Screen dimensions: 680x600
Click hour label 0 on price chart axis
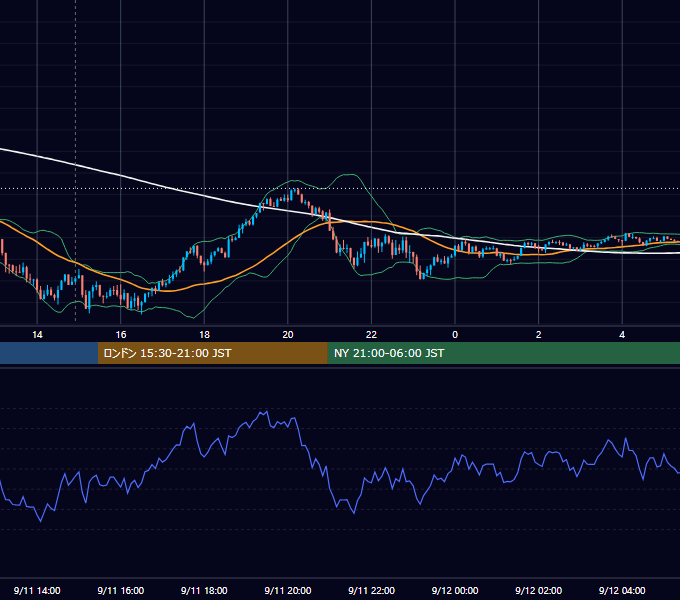point(455,335)
